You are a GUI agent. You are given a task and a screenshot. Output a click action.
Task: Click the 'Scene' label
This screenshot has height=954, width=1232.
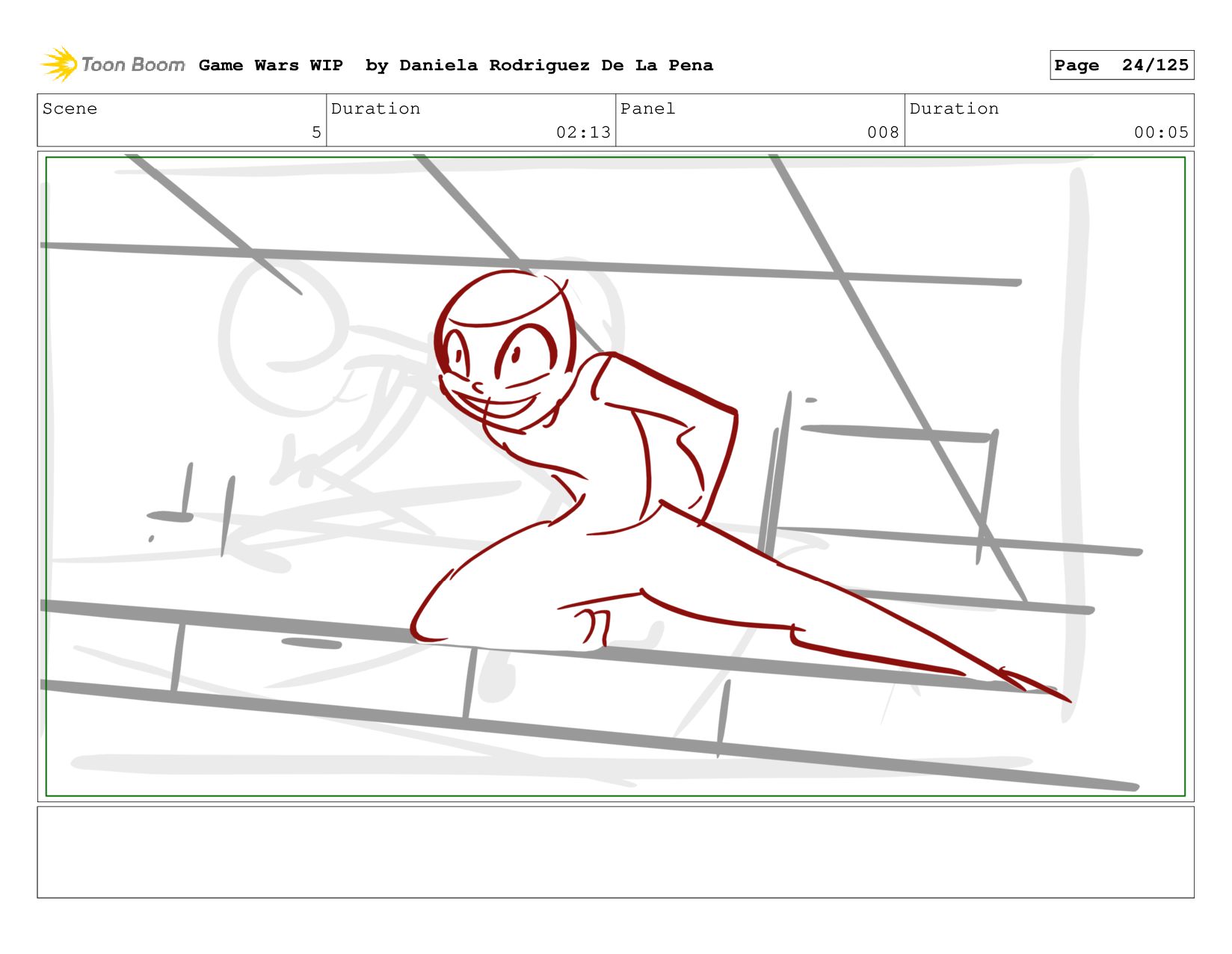70,108
